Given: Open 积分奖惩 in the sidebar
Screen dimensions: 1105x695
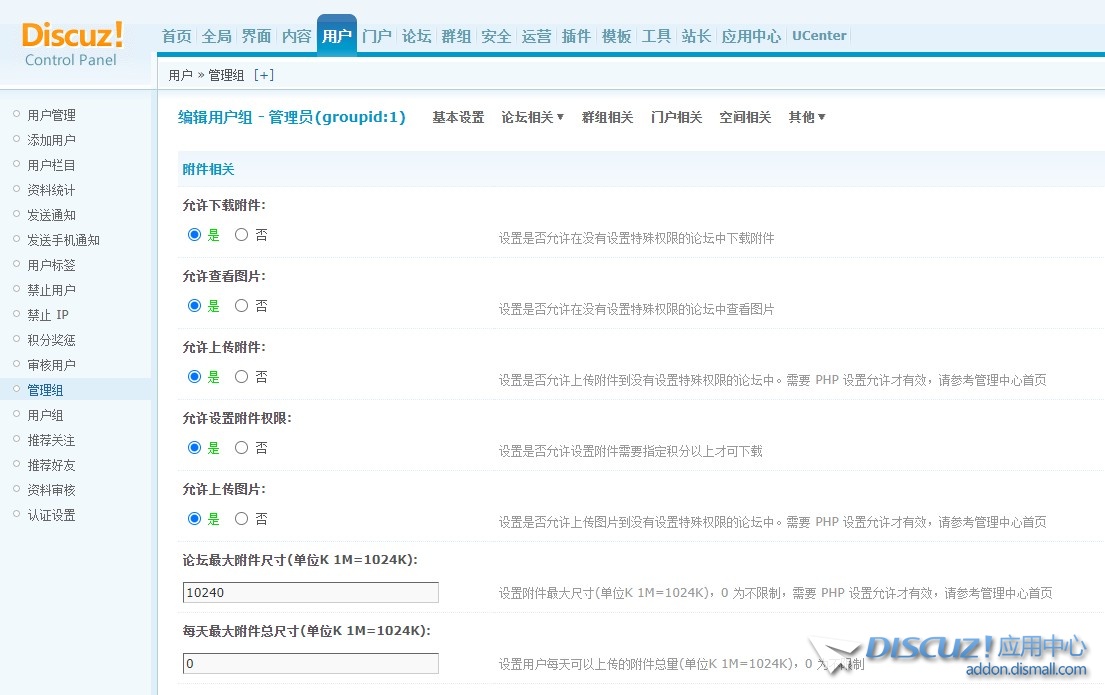Looking at the screenshot, I should click(x=51, y=340).
